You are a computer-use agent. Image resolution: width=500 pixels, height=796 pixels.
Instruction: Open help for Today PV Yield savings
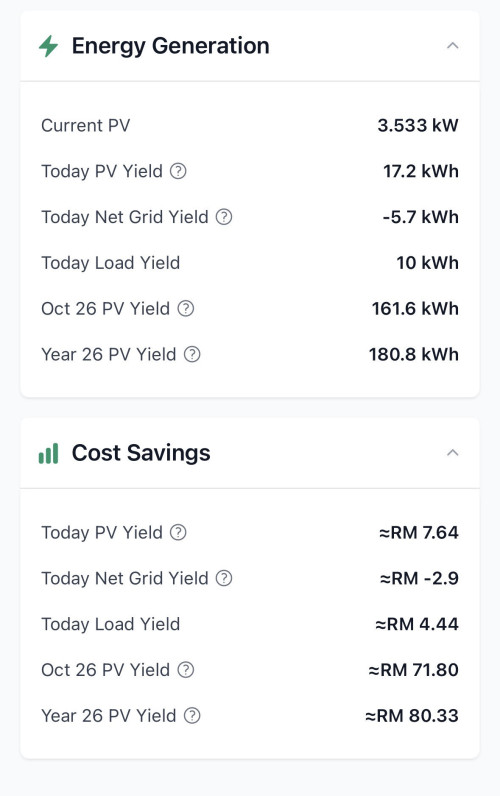(178, 532)
